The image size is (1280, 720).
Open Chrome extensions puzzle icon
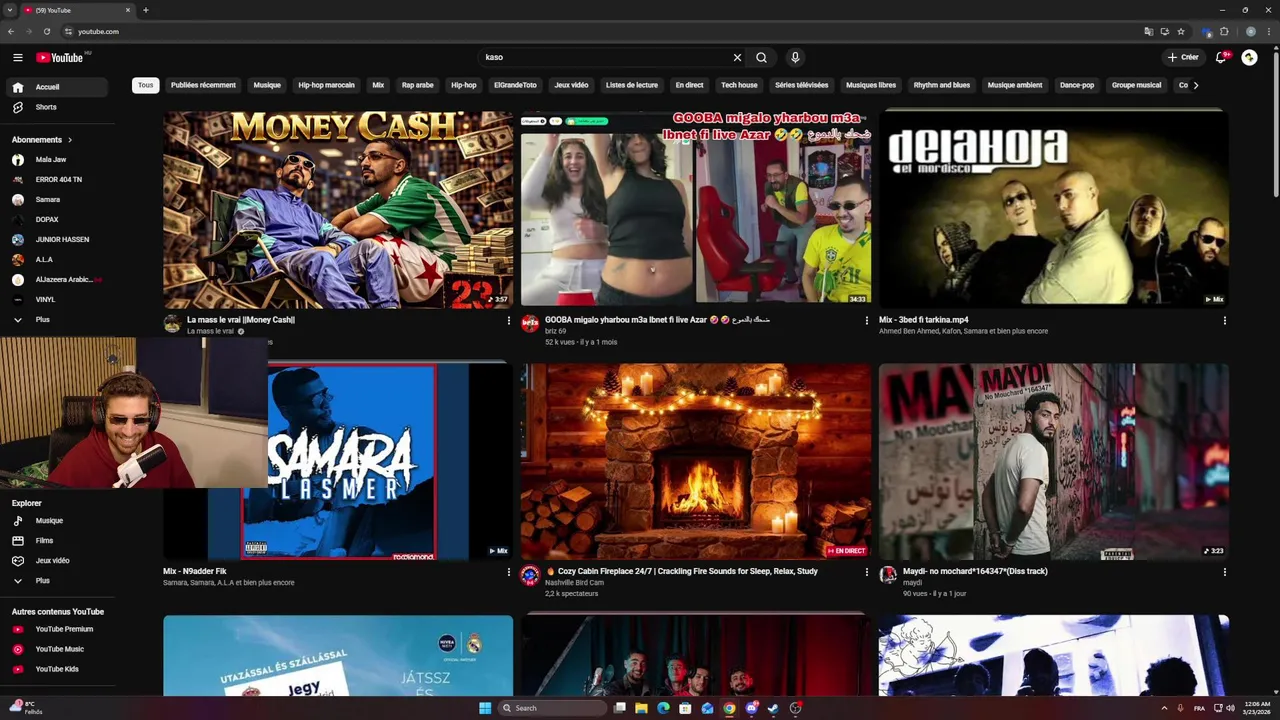tap(1224, 31)
